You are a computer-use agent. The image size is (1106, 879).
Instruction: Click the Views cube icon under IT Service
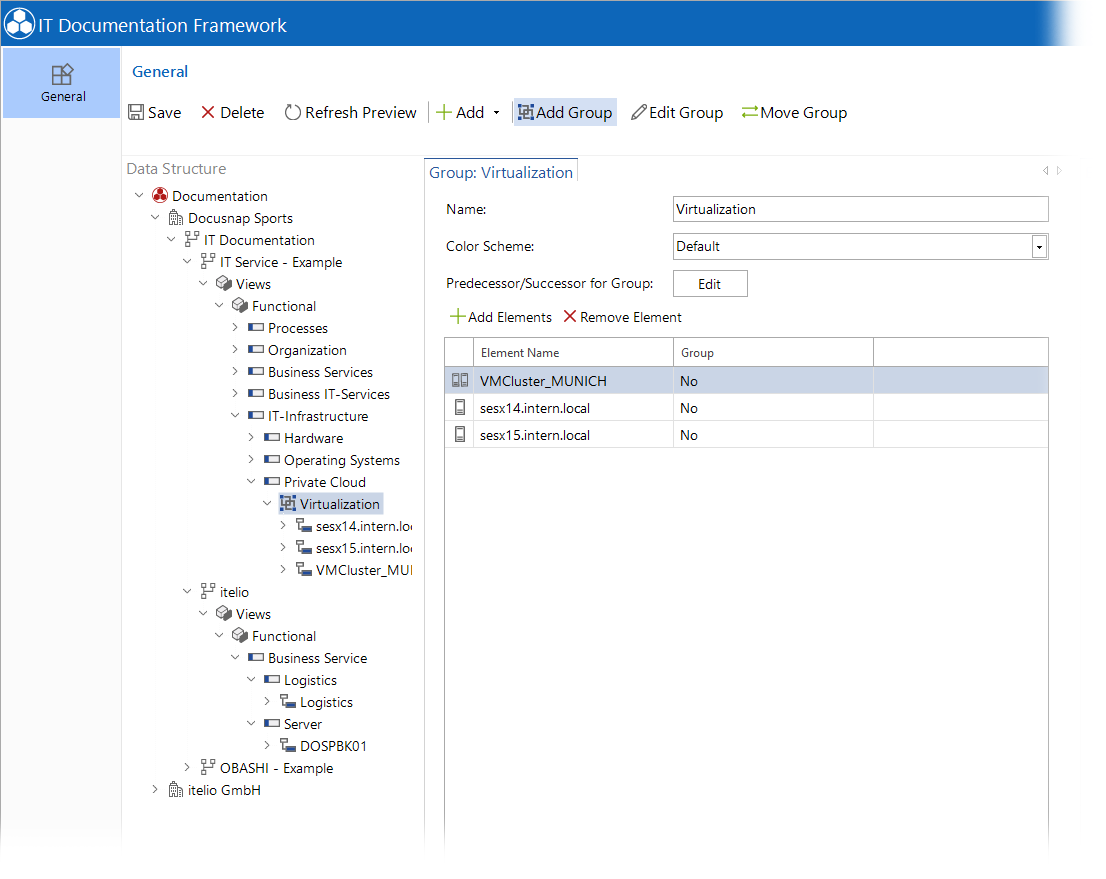coord(224,284)
